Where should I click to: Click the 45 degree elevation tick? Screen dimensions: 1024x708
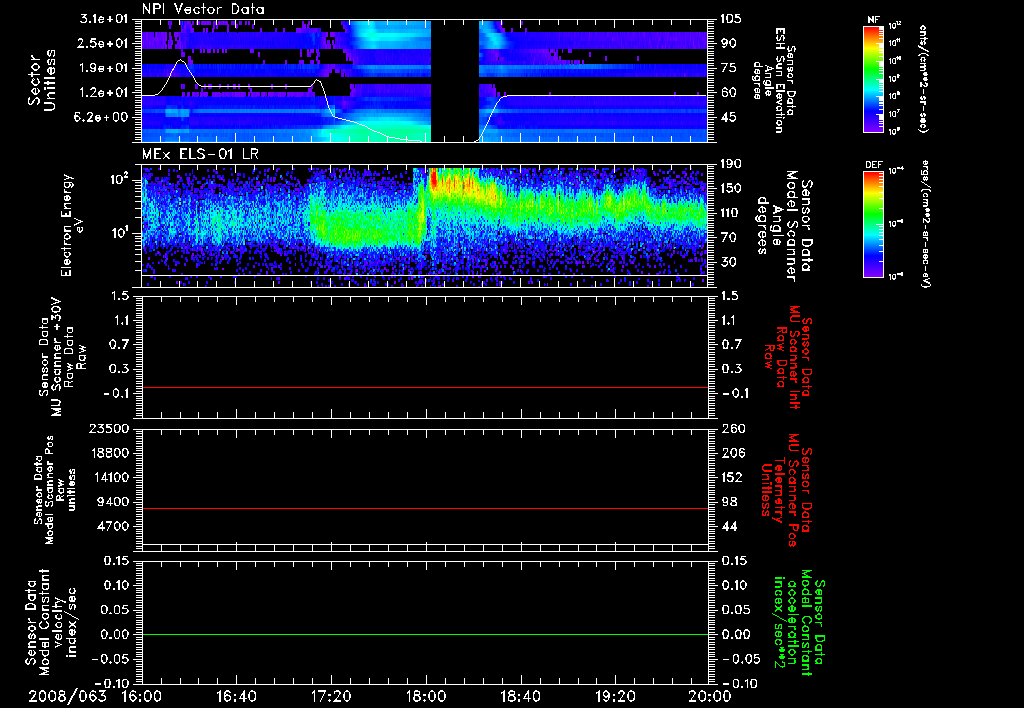(x=729, y=118)
